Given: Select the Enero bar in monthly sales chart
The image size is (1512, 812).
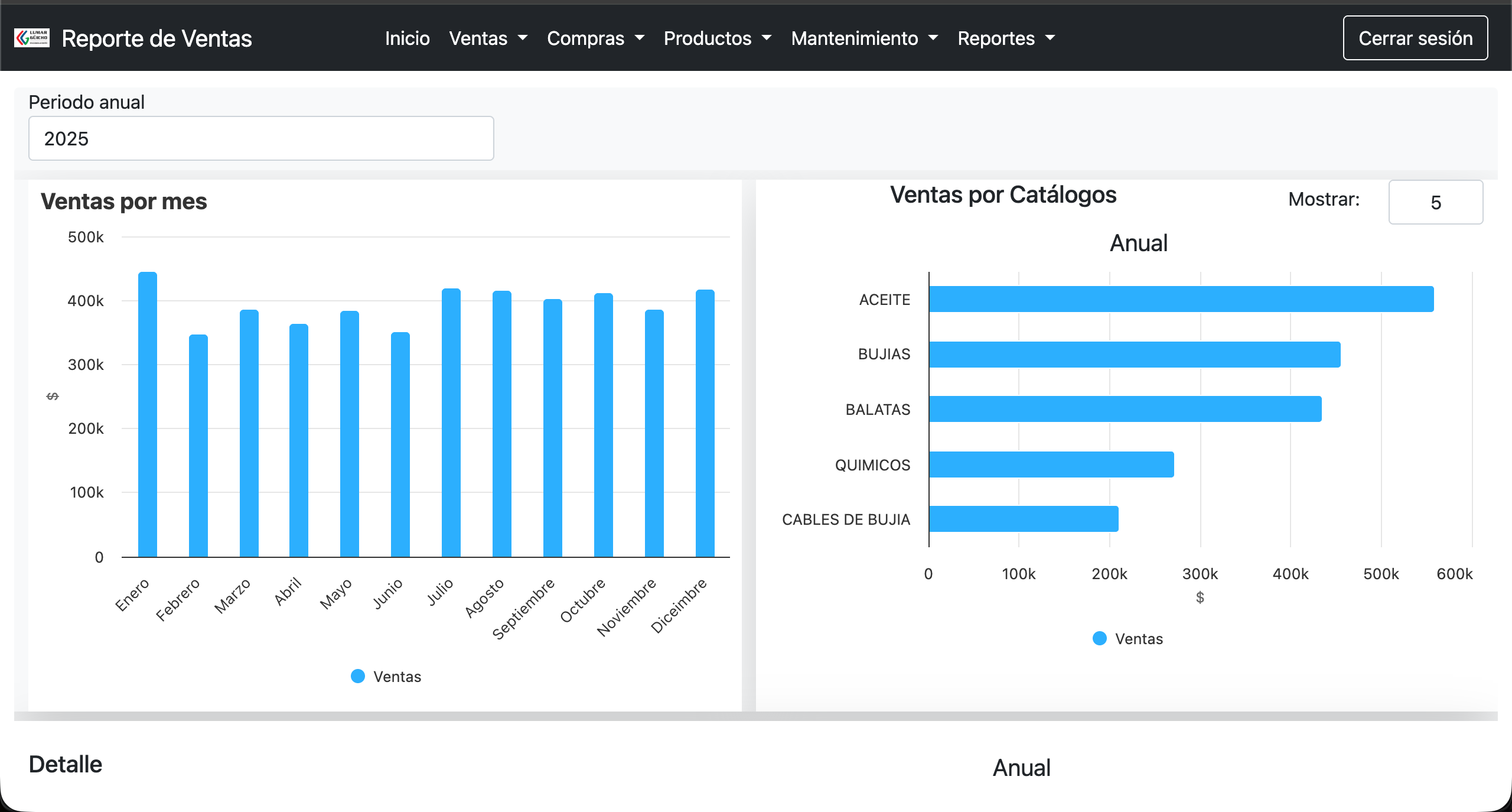Looking at the screenshot, I should [146, 414].
